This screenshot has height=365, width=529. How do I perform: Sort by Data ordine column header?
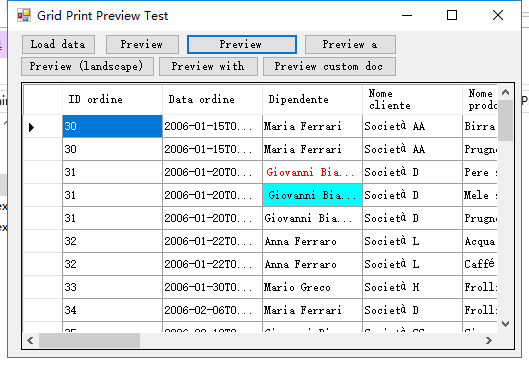pos(212,100)
